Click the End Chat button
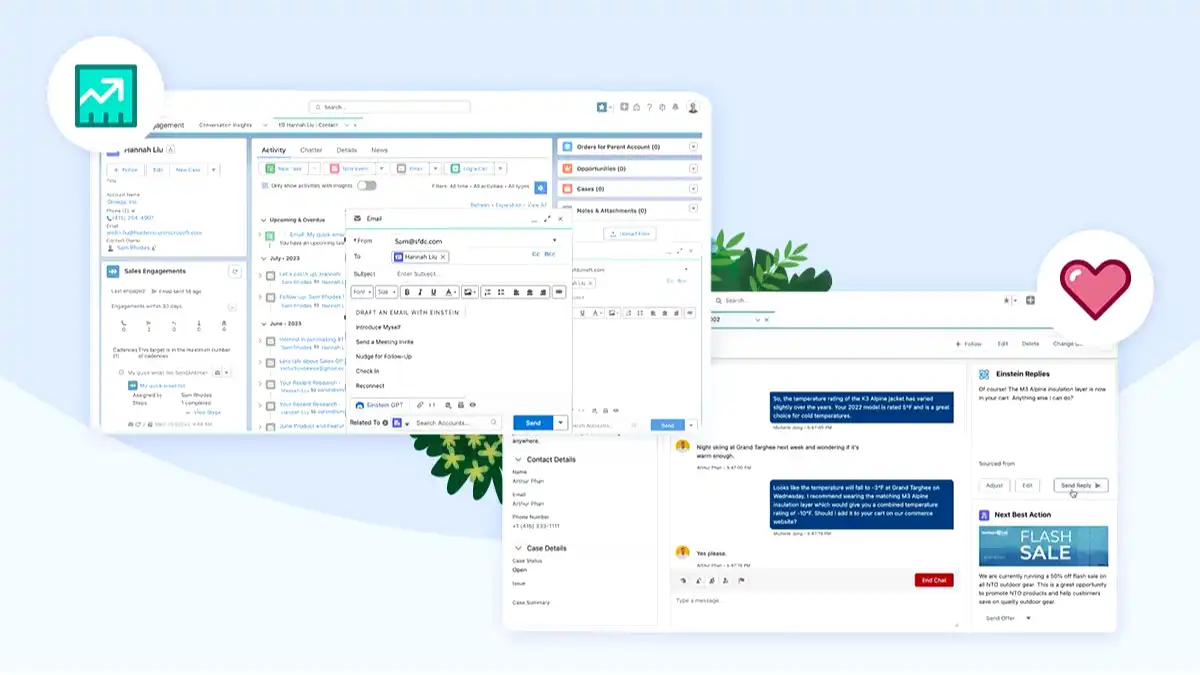This screenshot has height=675, width=1200. pos(934,580)
